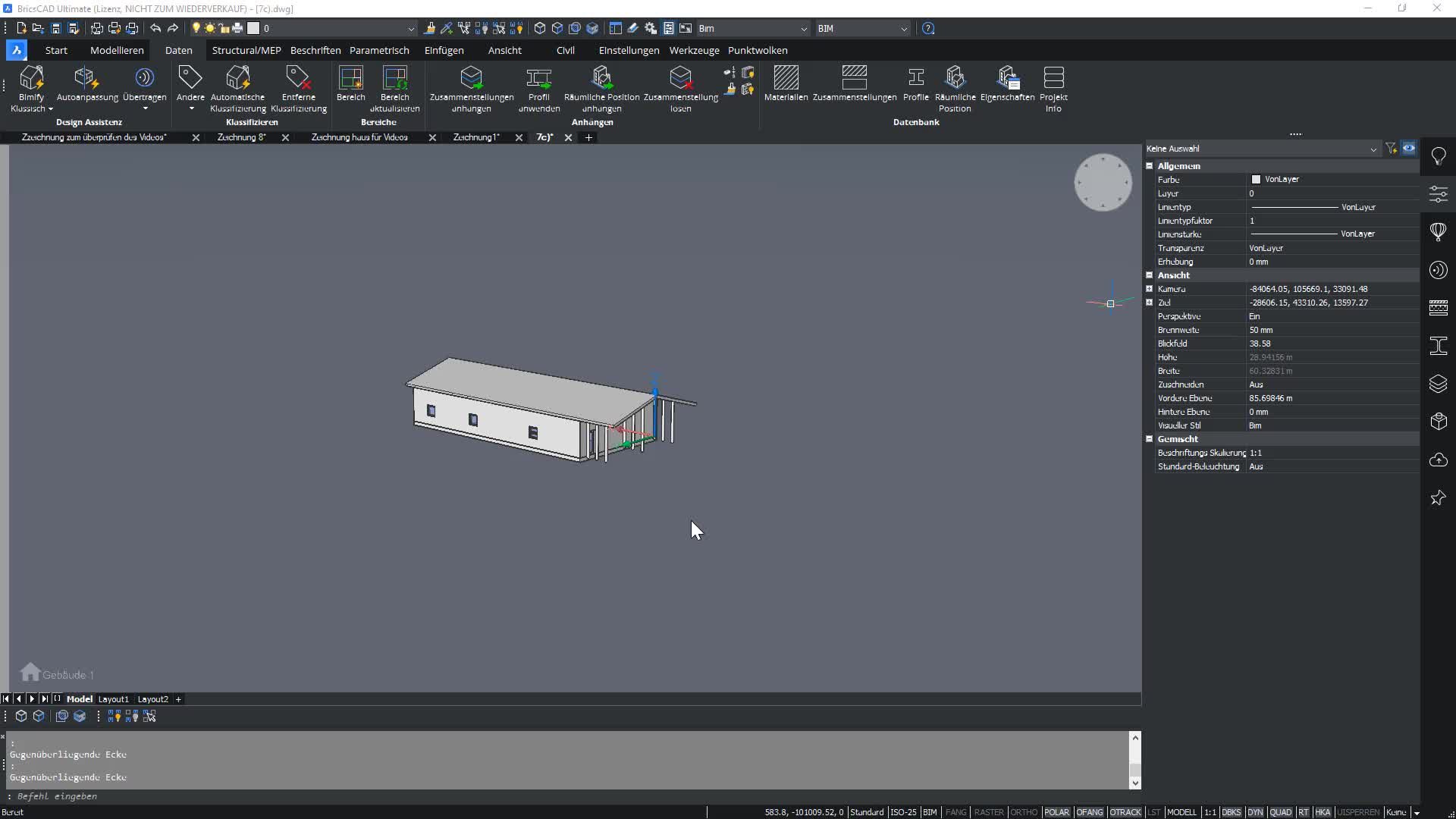Click the Bimify Klassisch tool
The height and width of the screenshot is (819, 1456).
pos(31,89)
